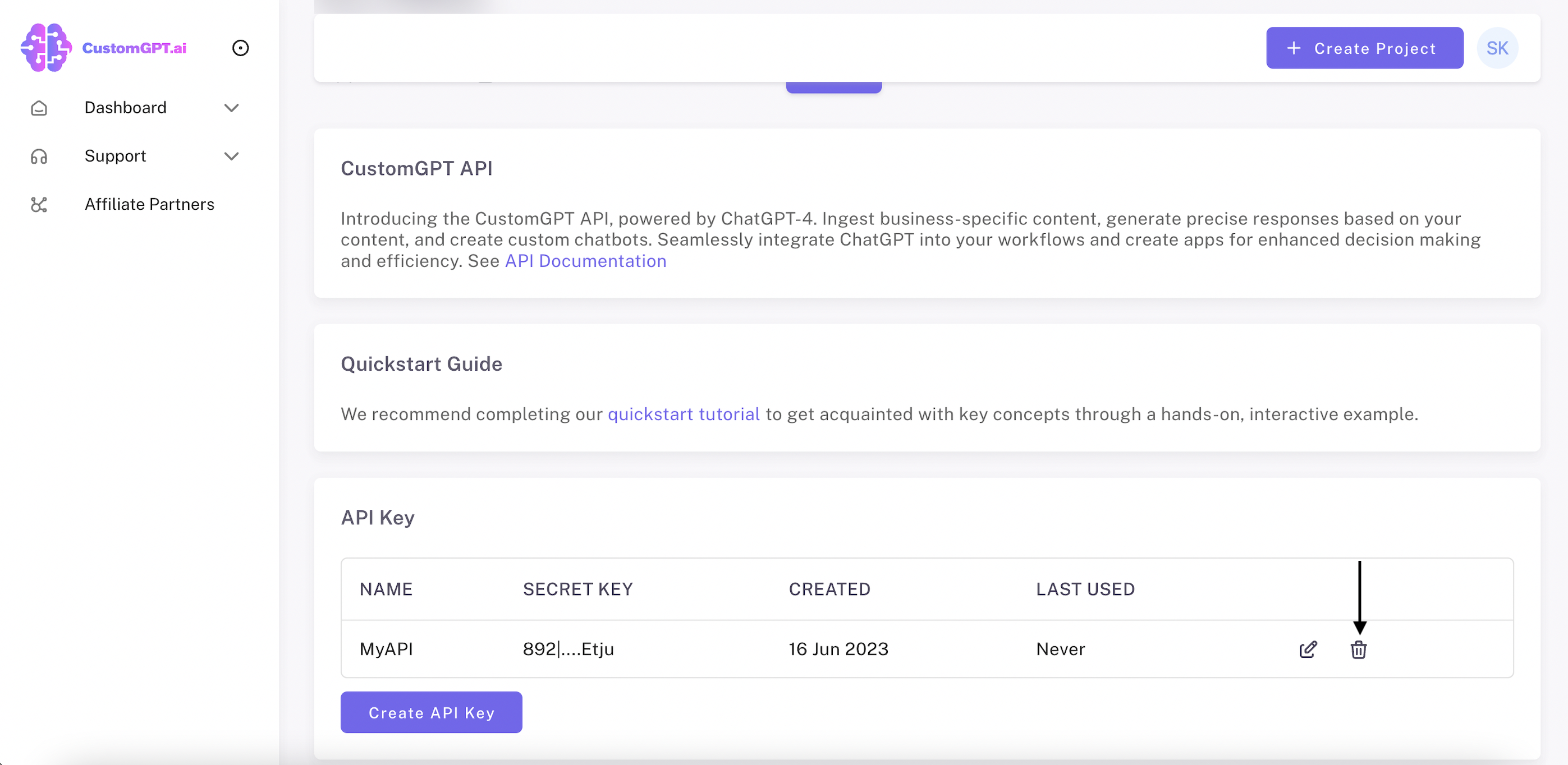Click the partially hidden purple button above
1568x765 pixels.
(833, 87)
